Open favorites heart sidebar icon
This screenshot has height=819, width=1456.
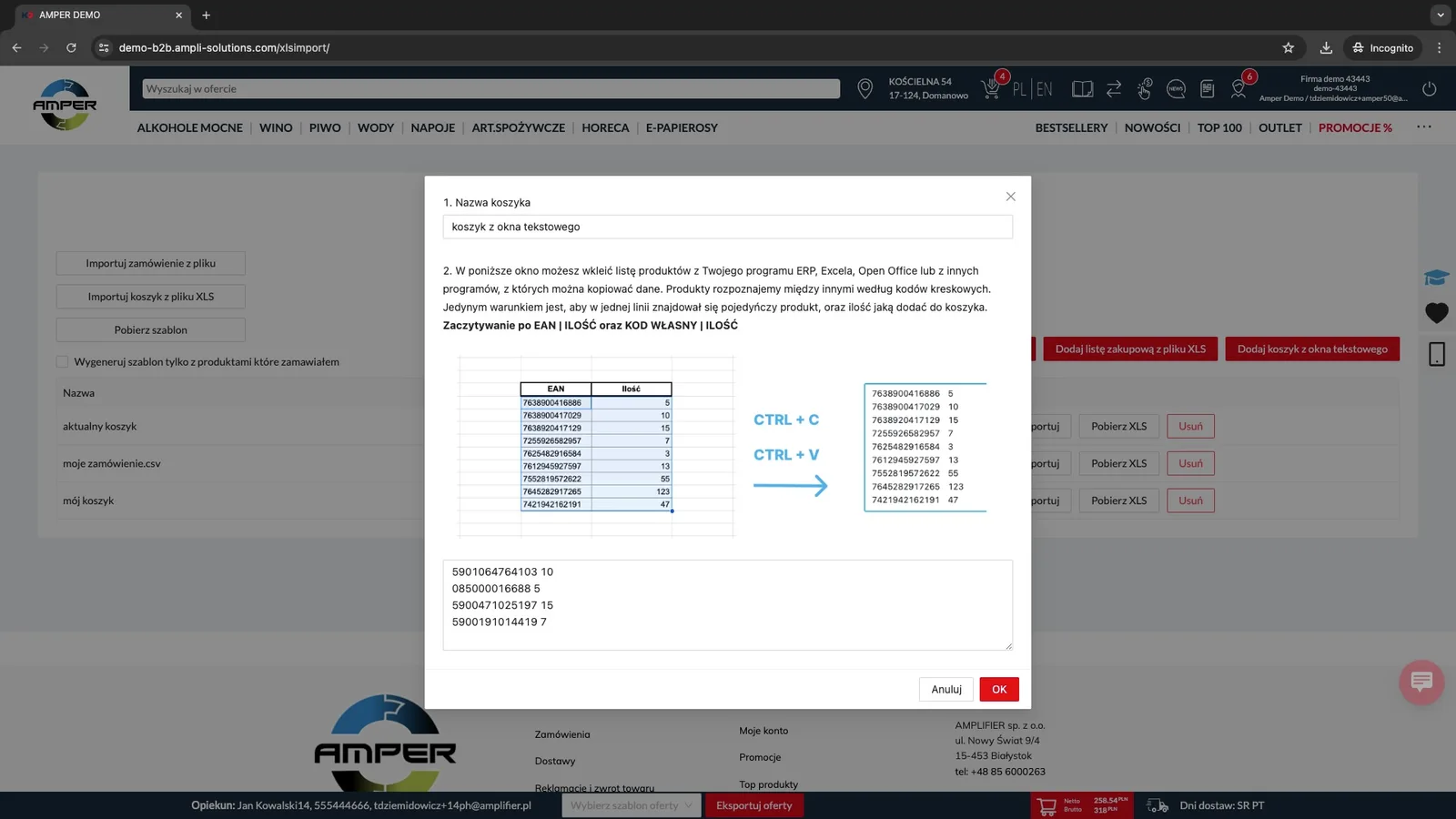point(1437,313)
